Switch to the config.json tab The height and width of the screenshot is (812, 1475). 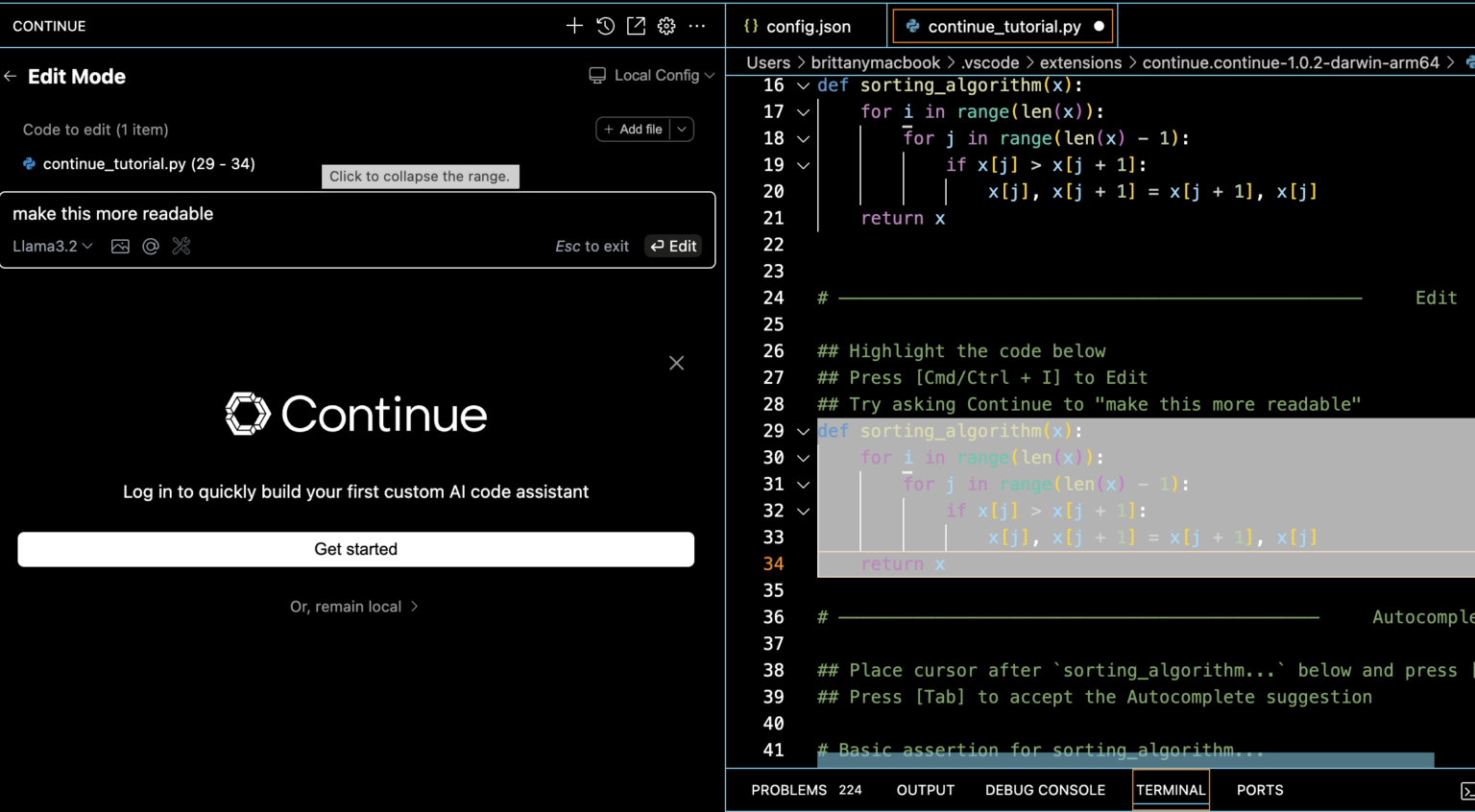click(x=805, y=26)
